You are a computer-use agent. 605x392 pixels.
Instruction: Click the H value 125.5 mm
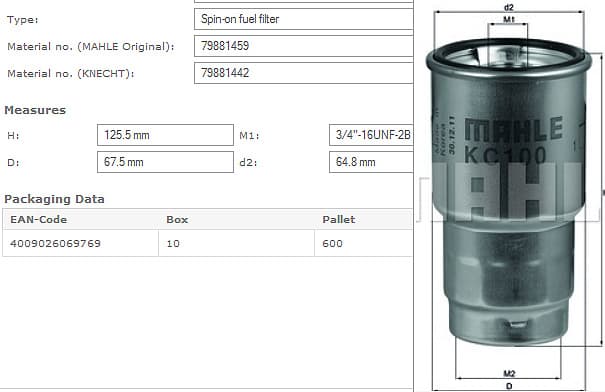click(165, 135)
